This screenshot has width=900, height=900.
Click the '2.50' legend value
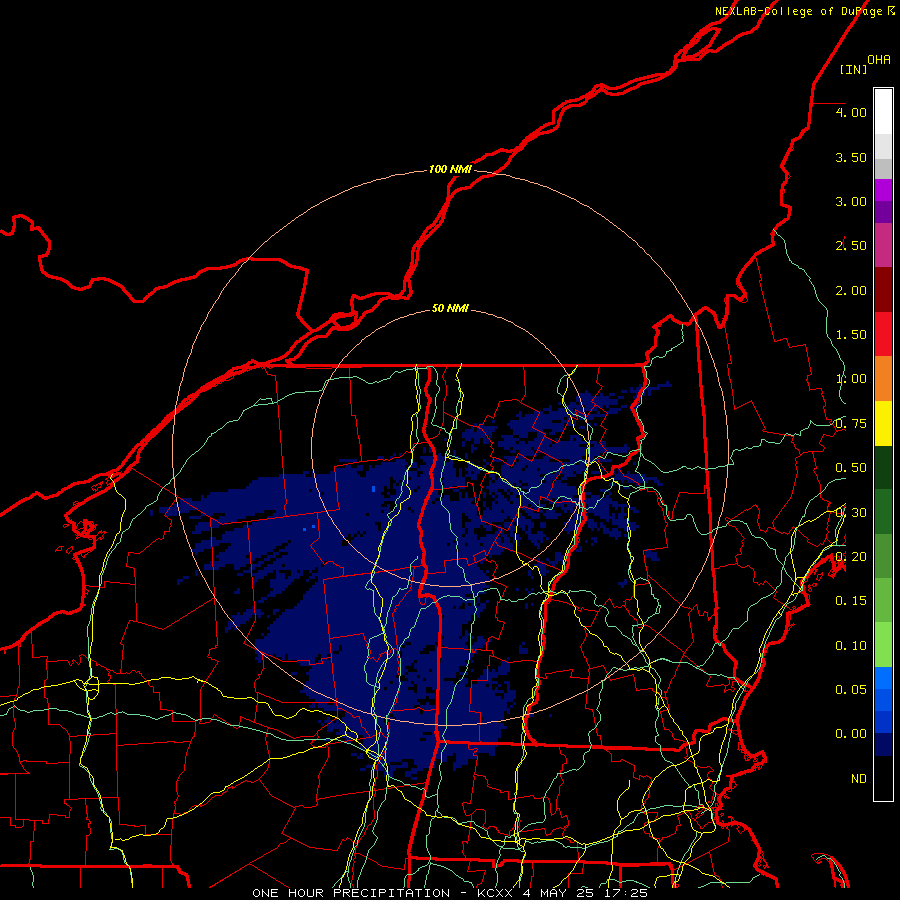click(851, 245)
